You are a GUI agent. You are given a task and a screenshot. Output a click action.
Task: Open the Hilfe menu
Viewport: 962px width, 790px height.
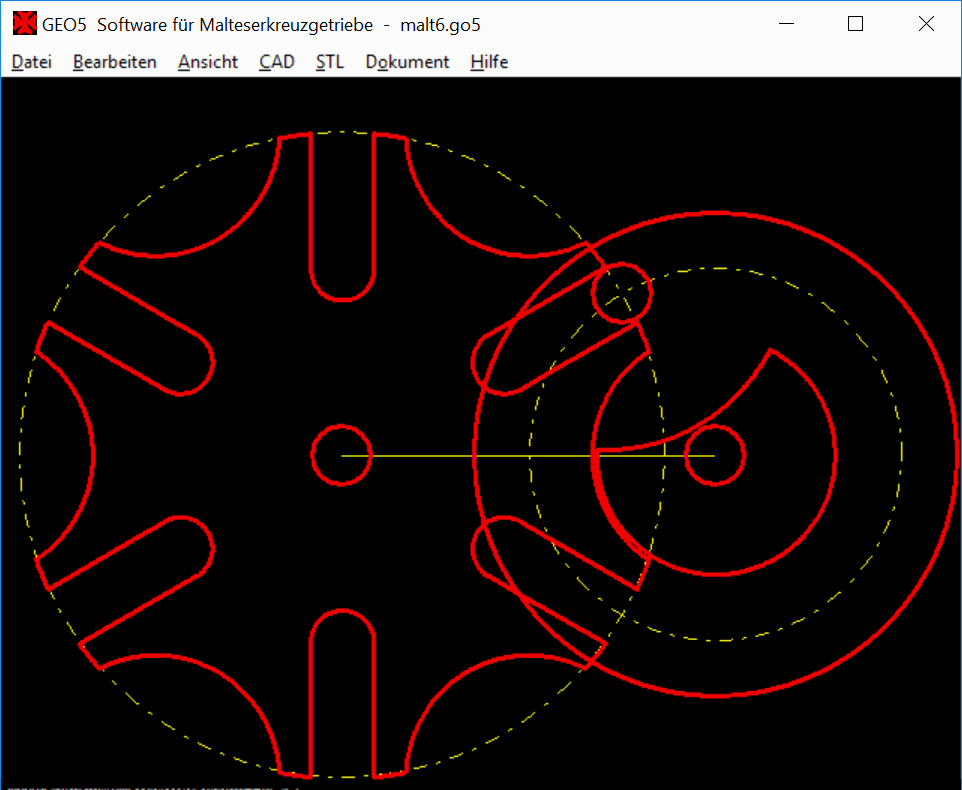point(489,62)
